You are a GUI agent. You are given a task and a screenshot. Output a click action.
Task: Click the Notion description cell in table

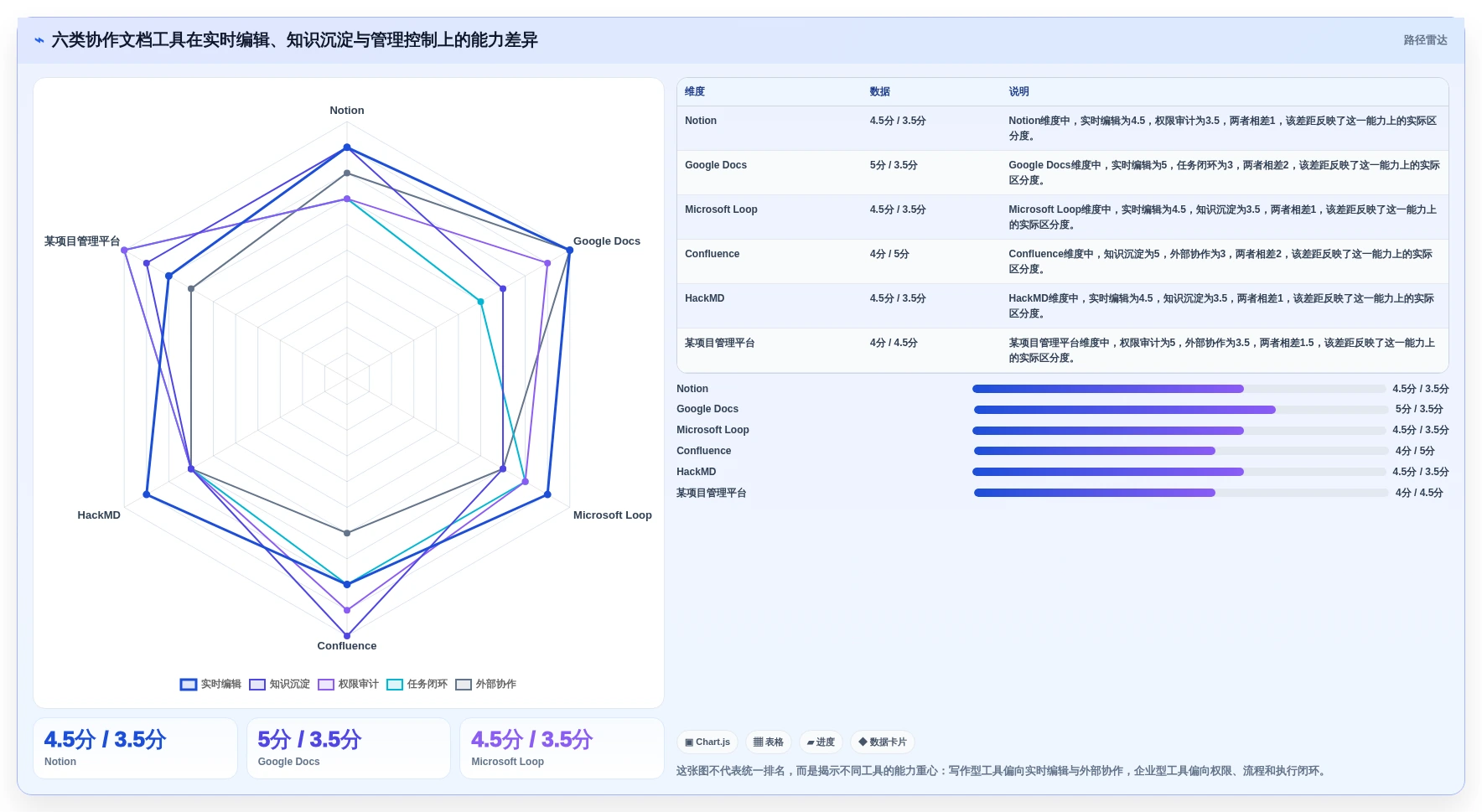click(1223, 128)
